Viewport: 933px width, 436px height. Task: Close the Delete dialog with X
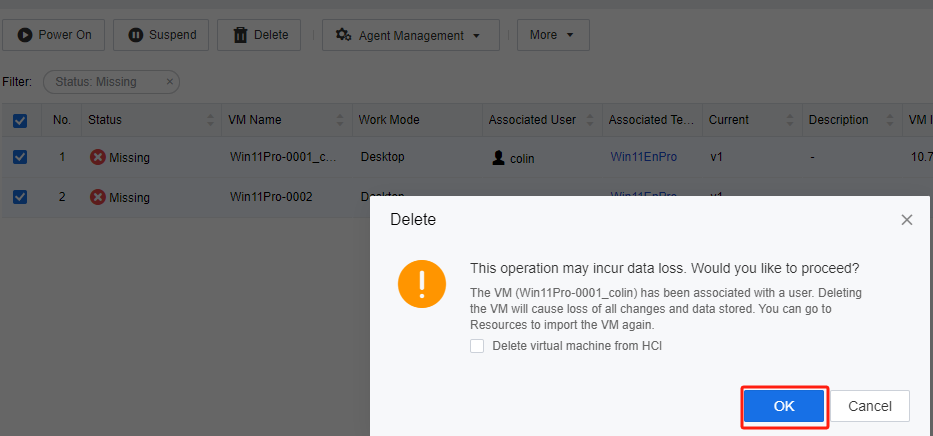pyautogui.click(x=906, y=219)
